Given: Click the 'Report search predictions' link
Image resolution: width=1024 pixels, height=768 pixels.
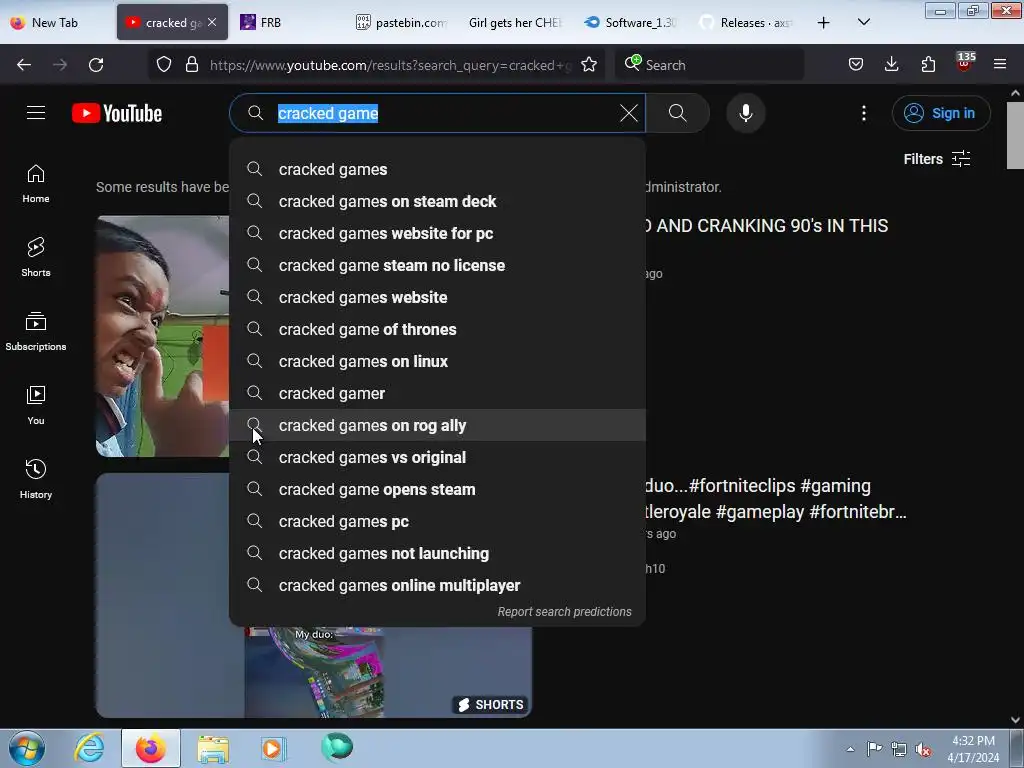Looking at the screenshot, I should point(564,612).
